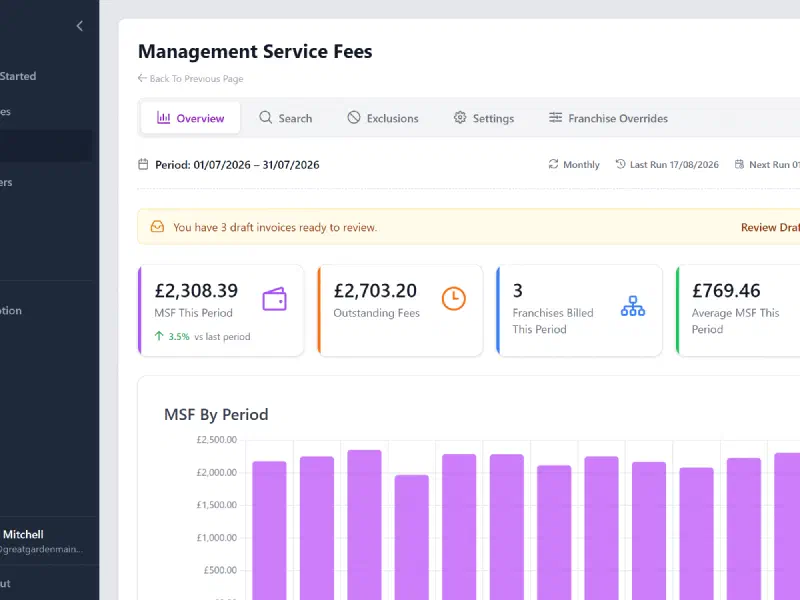Viewport: 800px width, 600px height.
Task: Click the £500.00 axis label
Action: point(220,570)
